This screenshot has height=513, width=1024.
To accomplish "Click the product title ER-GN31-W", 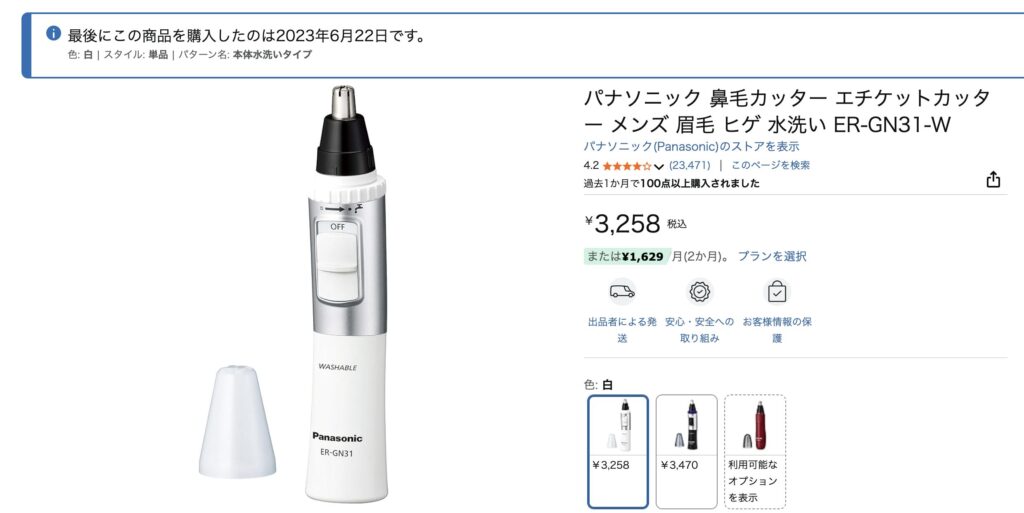I will tap(787, 112).
